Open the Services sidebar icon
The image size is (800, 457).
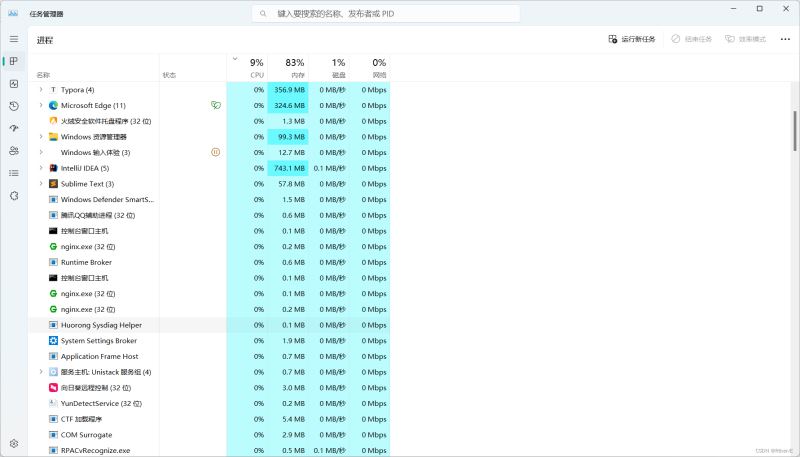14,196
